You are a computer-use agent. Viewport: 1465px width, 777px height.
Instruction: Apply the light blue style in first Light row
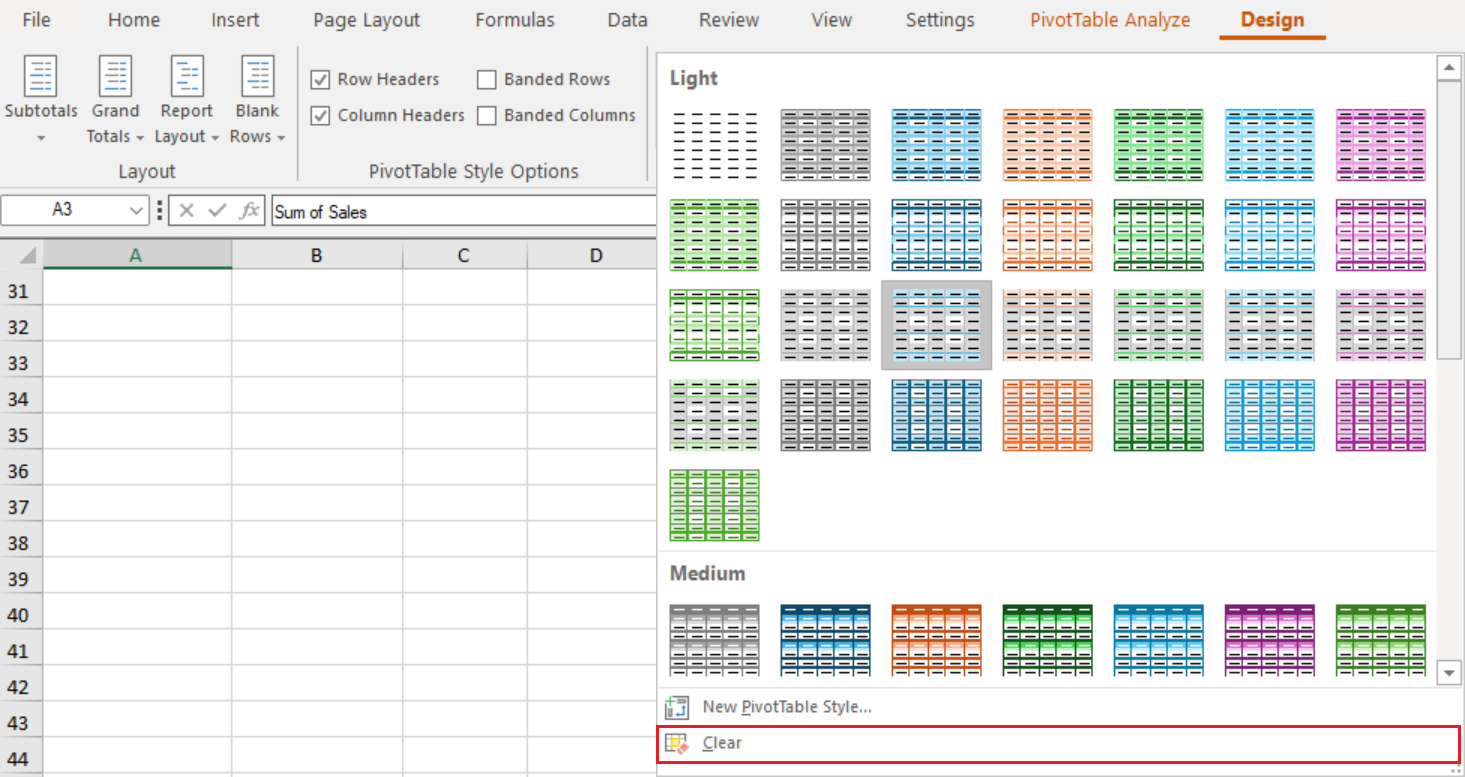click(x=1269, y=145)
